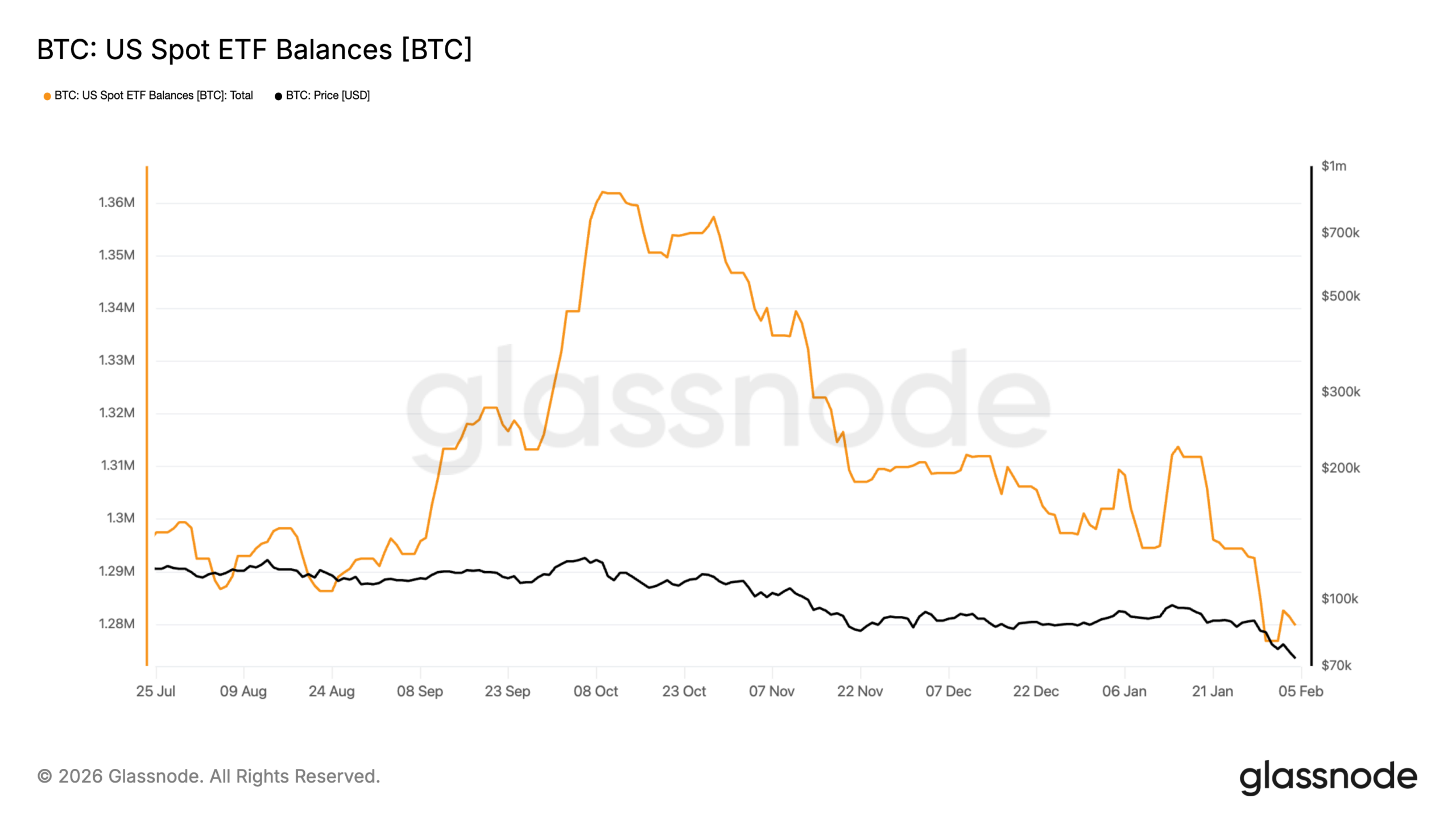Click the '05 Feb' date label on x-axis
The width and height of the screenshot is (1456, 819).
point(1301,692)
